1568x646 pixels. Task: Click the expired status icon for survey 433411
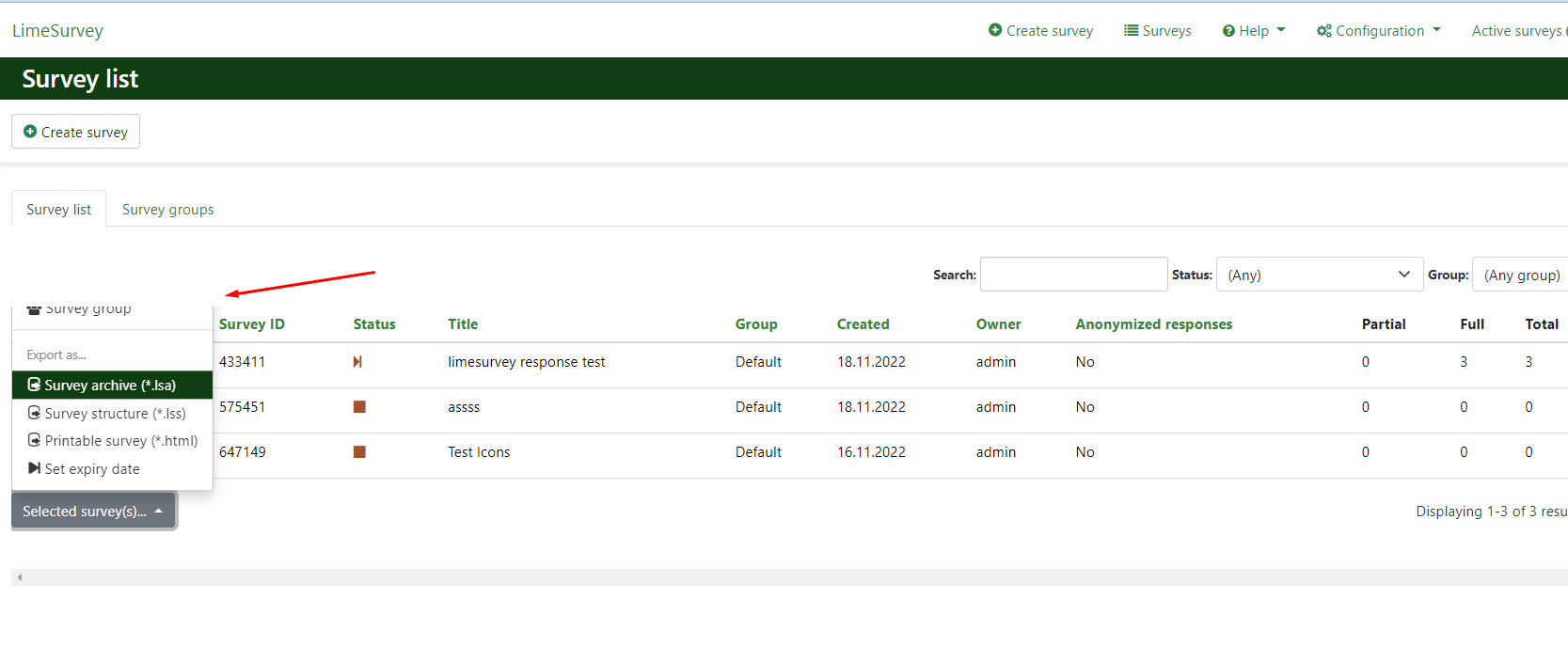point(357,362)
